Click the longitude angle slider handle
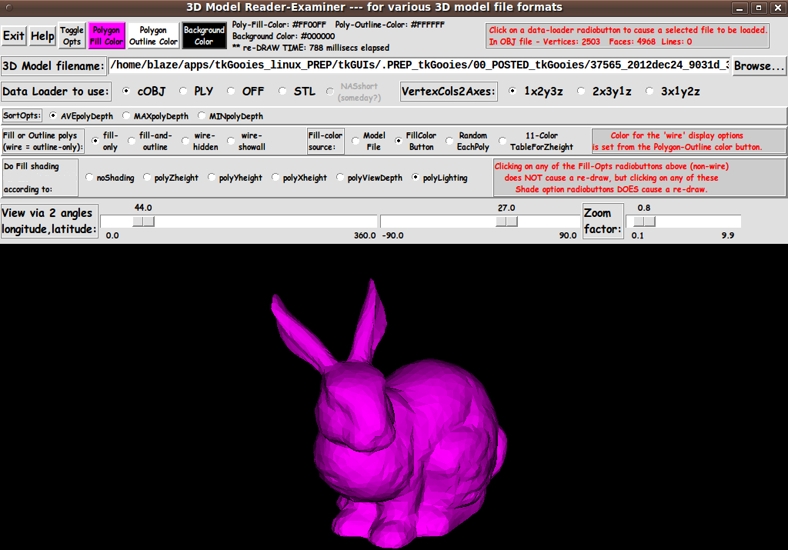Image resolution: width=788 pixels, height=550 pixels. point(143,221)
